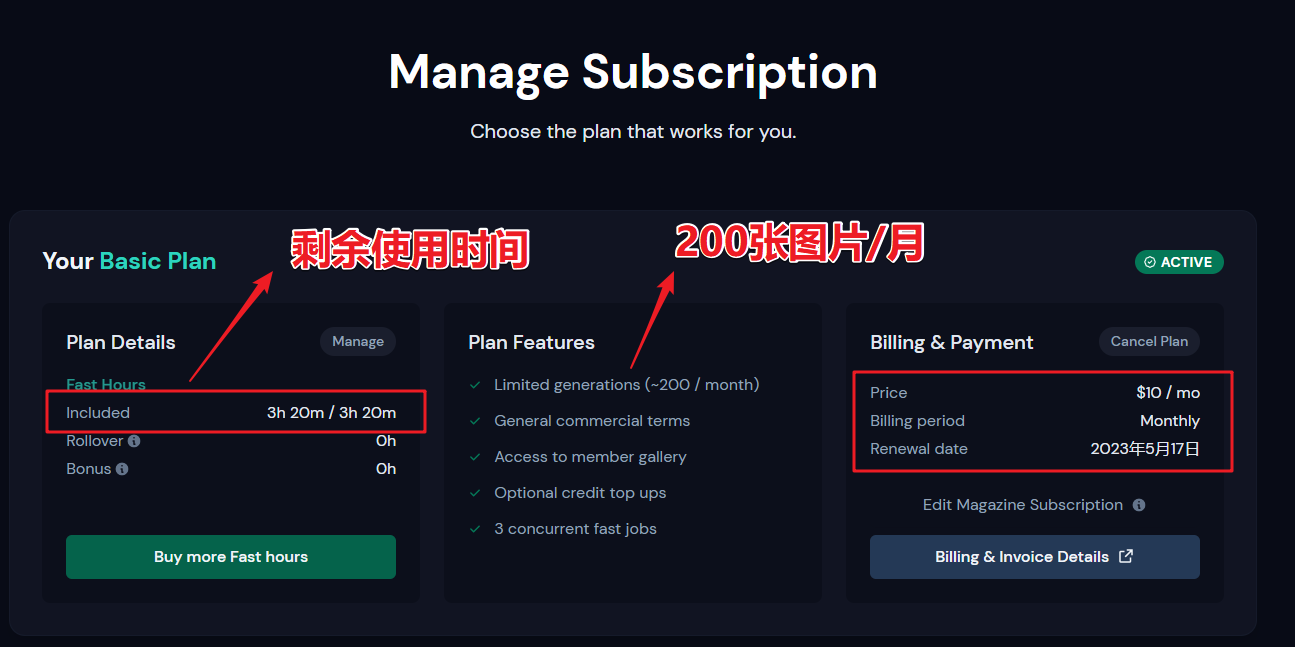This screenshot has width=1295, height=647.
Task: Click the checkmark beside Limited generations
Action: click(x=475, y=385)
